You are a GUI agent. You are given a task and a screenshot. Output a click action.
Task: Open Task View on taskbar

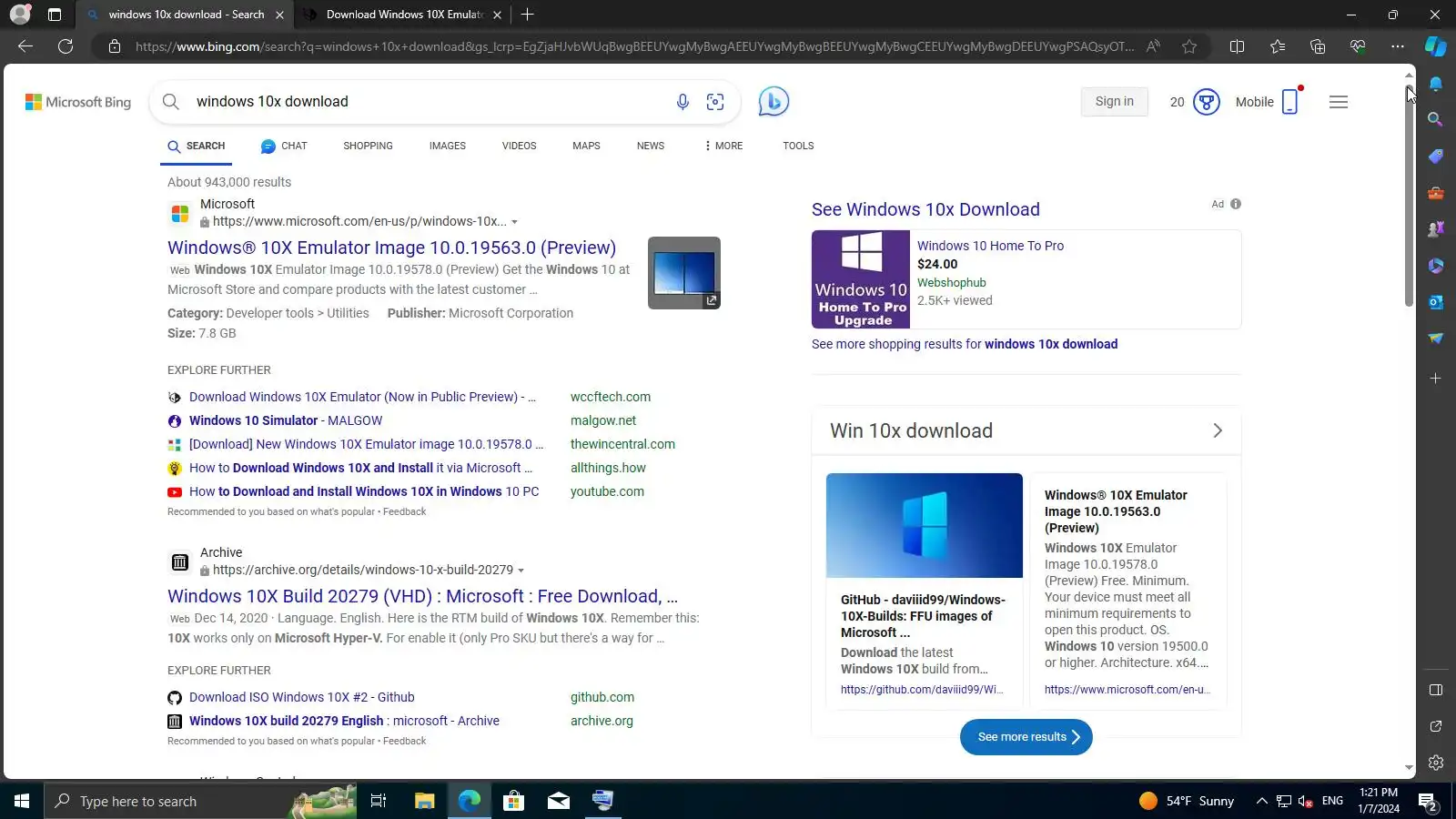point(379,801)
